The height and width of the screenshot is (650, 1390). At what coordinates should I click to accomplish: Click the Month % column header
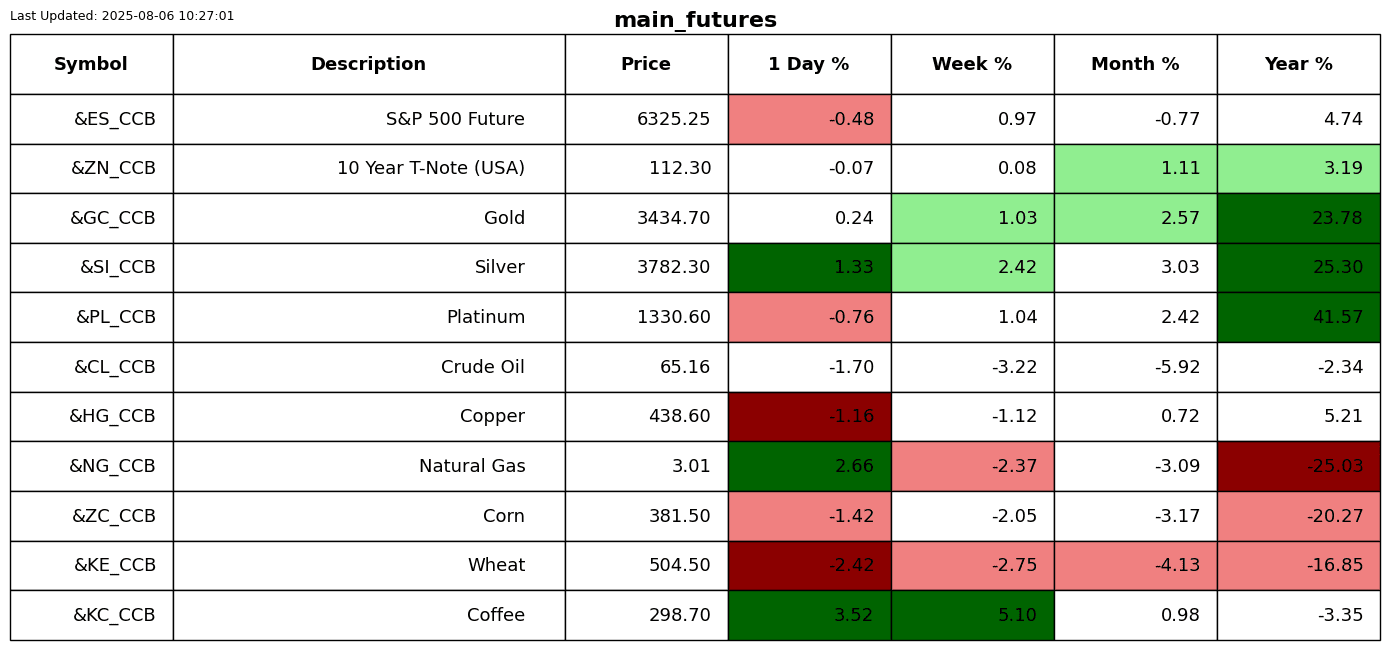(x=1135, y=65)
